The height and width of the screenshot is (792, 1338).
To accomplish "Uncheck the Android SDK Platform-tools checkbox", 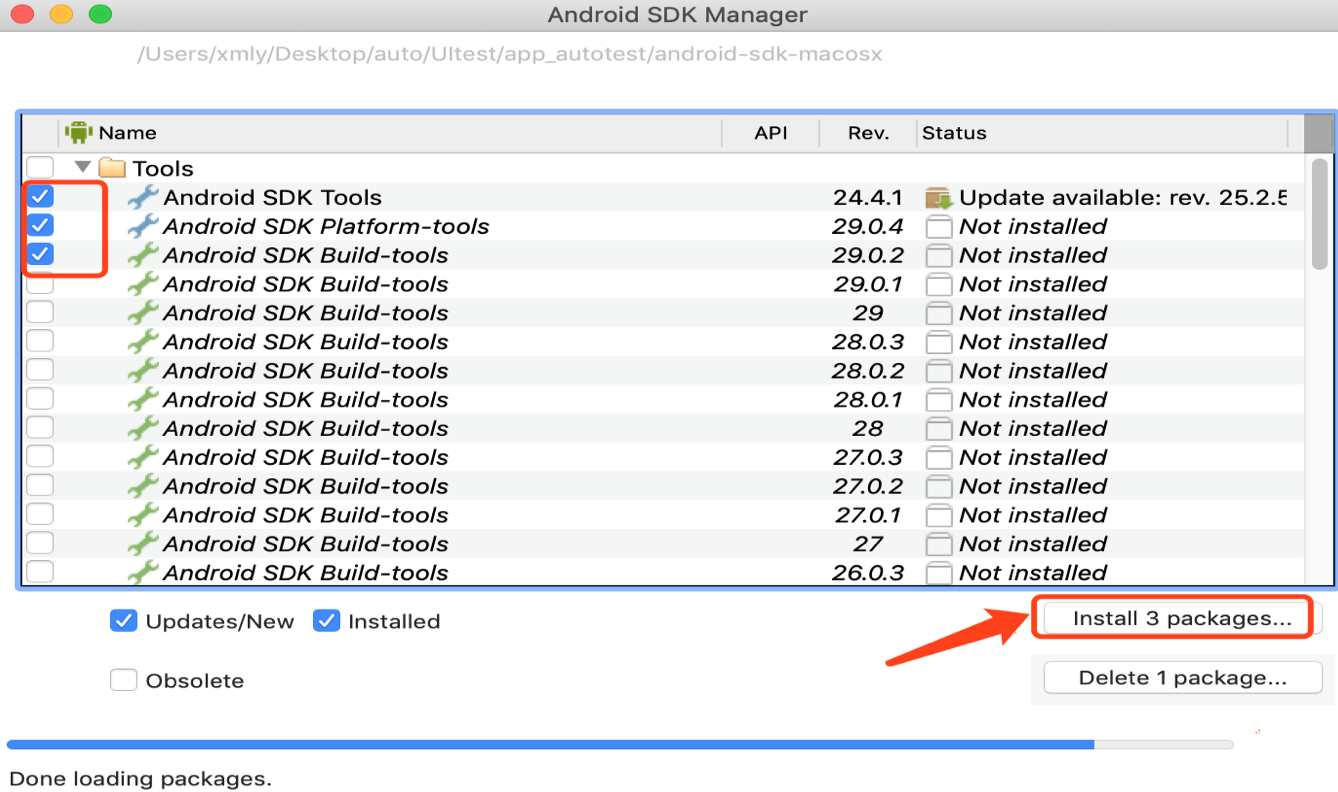I will 40,226.
